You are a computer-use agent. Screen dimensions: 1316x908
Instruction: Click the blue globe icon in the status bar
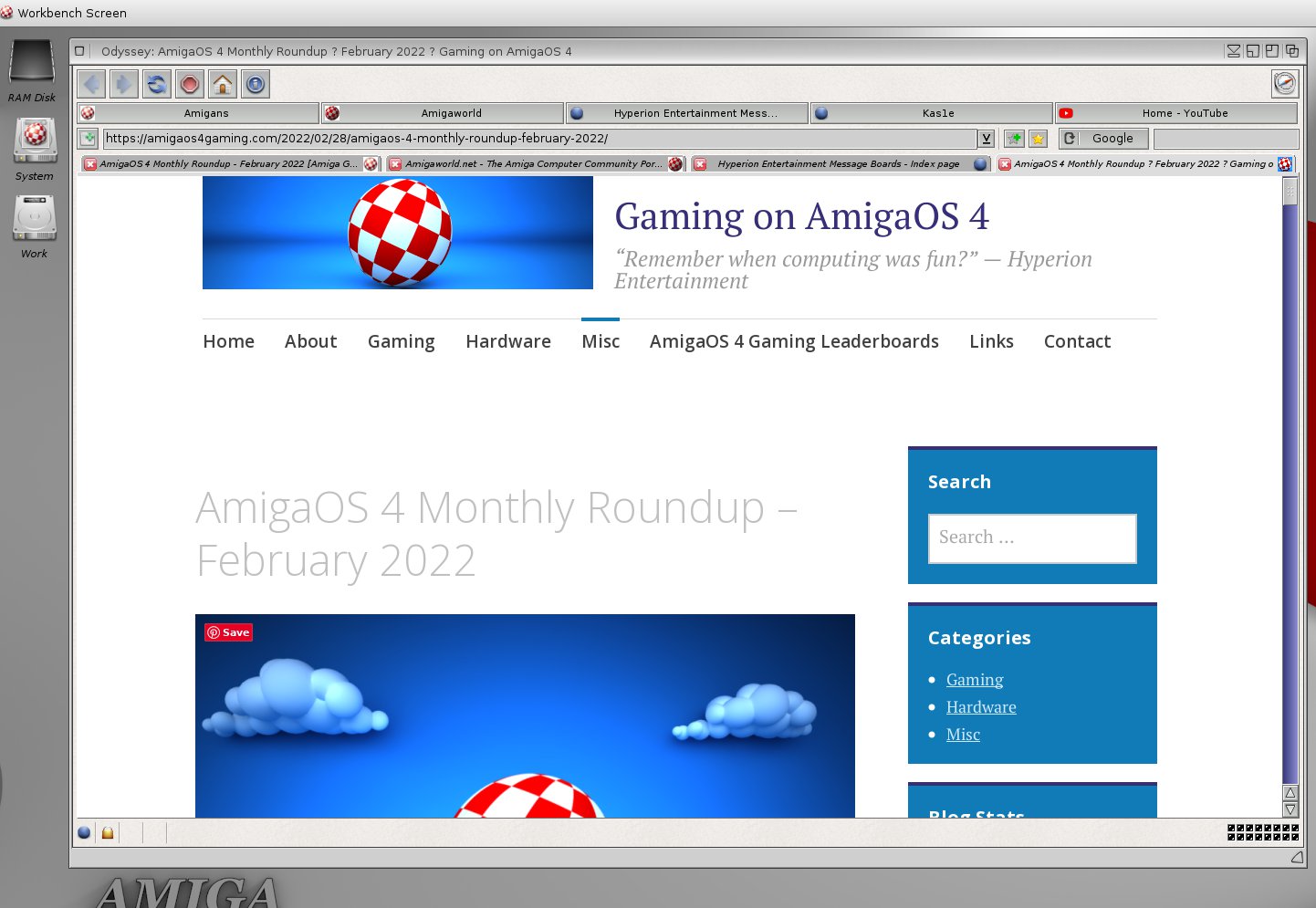coord(84,832)
